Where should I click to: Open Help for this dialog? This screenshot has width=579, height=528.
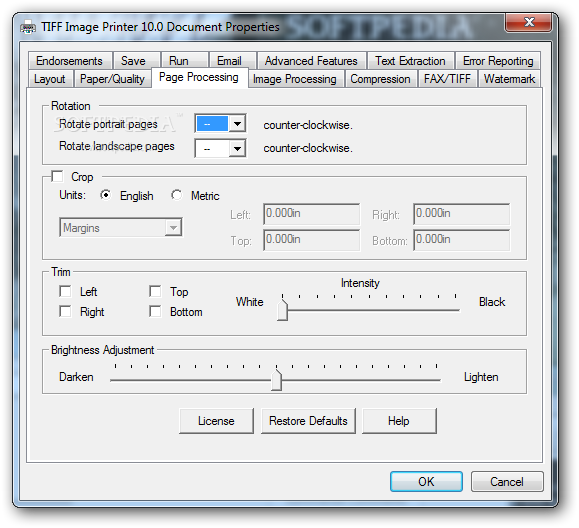tap(399, 421)
